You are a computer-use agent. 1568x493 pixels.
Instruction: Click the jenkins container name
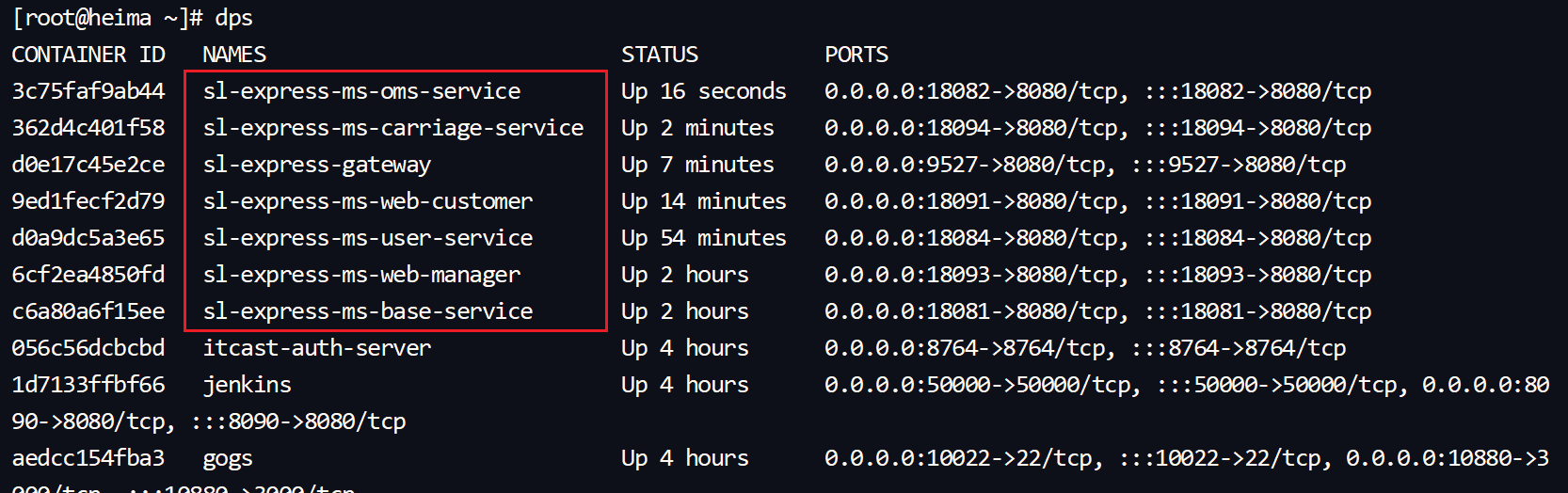click(248, 385)
